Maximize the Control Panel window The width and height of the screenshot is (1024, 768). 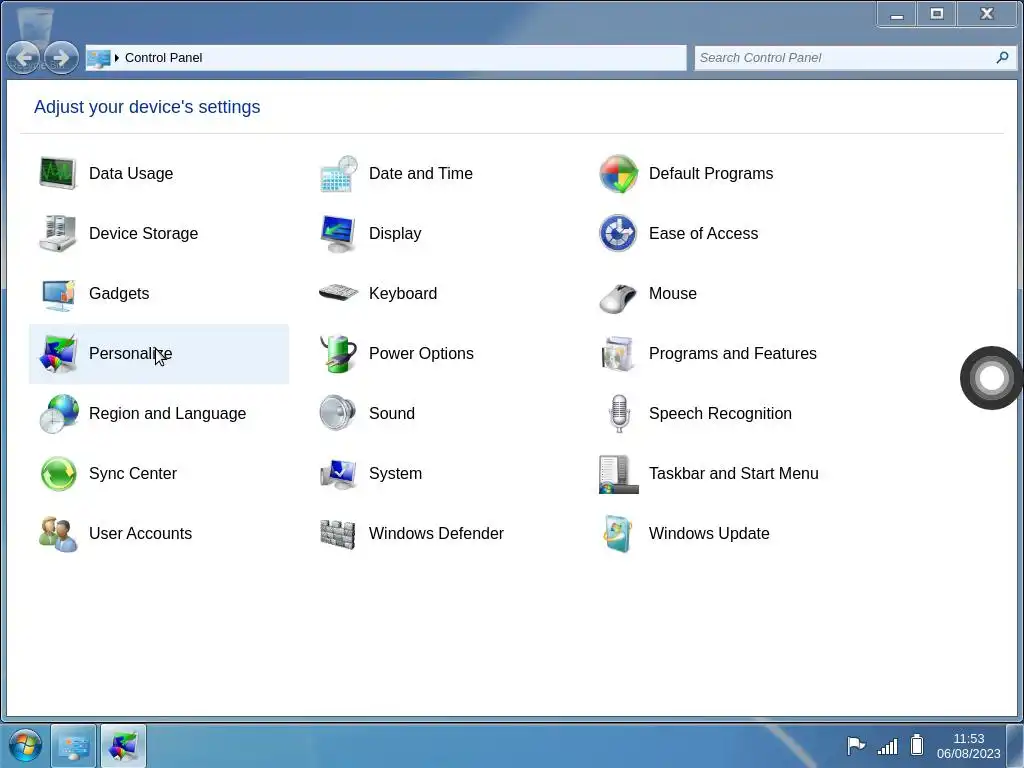point(936,14)
